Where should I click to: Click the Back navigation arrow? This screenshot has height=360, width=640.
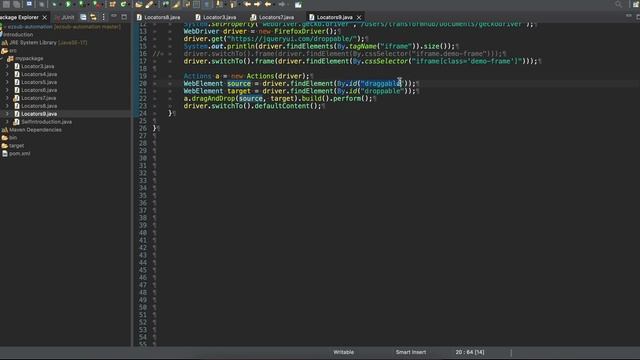coord(268,4)
